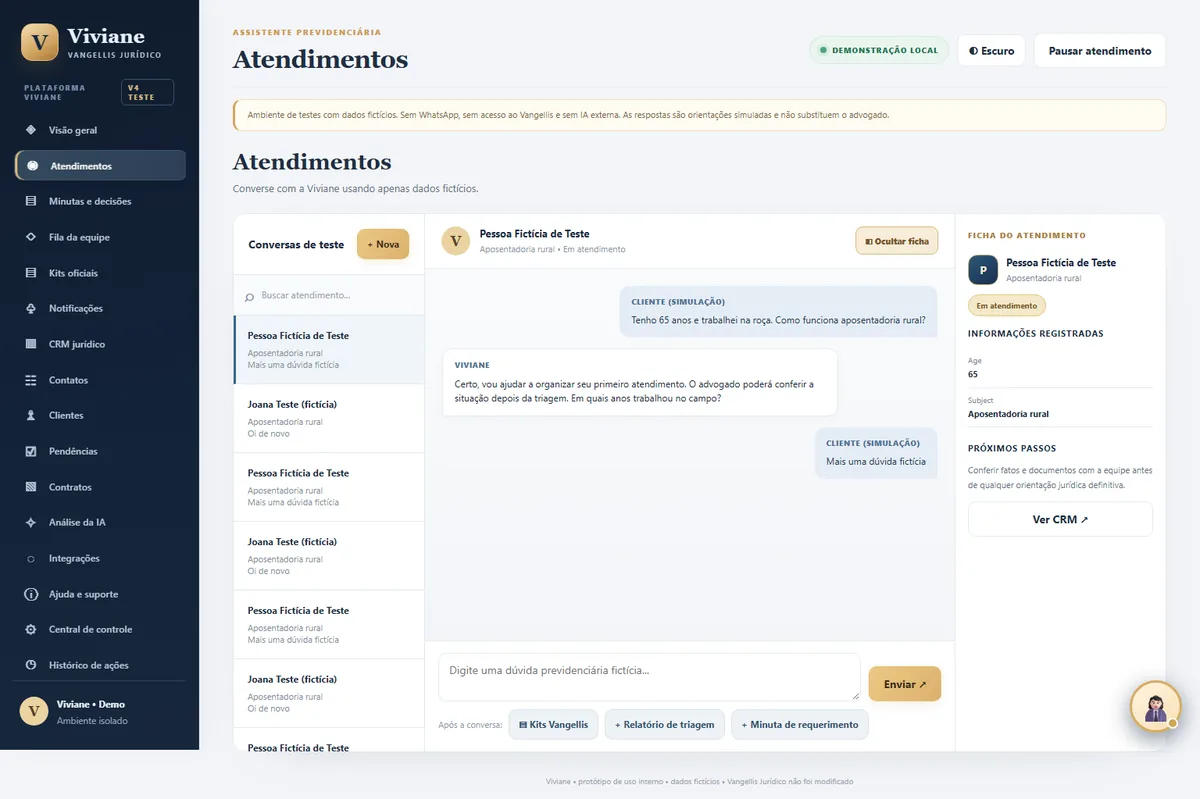Open Joana Teste conversation under first item
Viewport: 1200px width, 799px height.
pyautogui.click(x=329, y=418)
